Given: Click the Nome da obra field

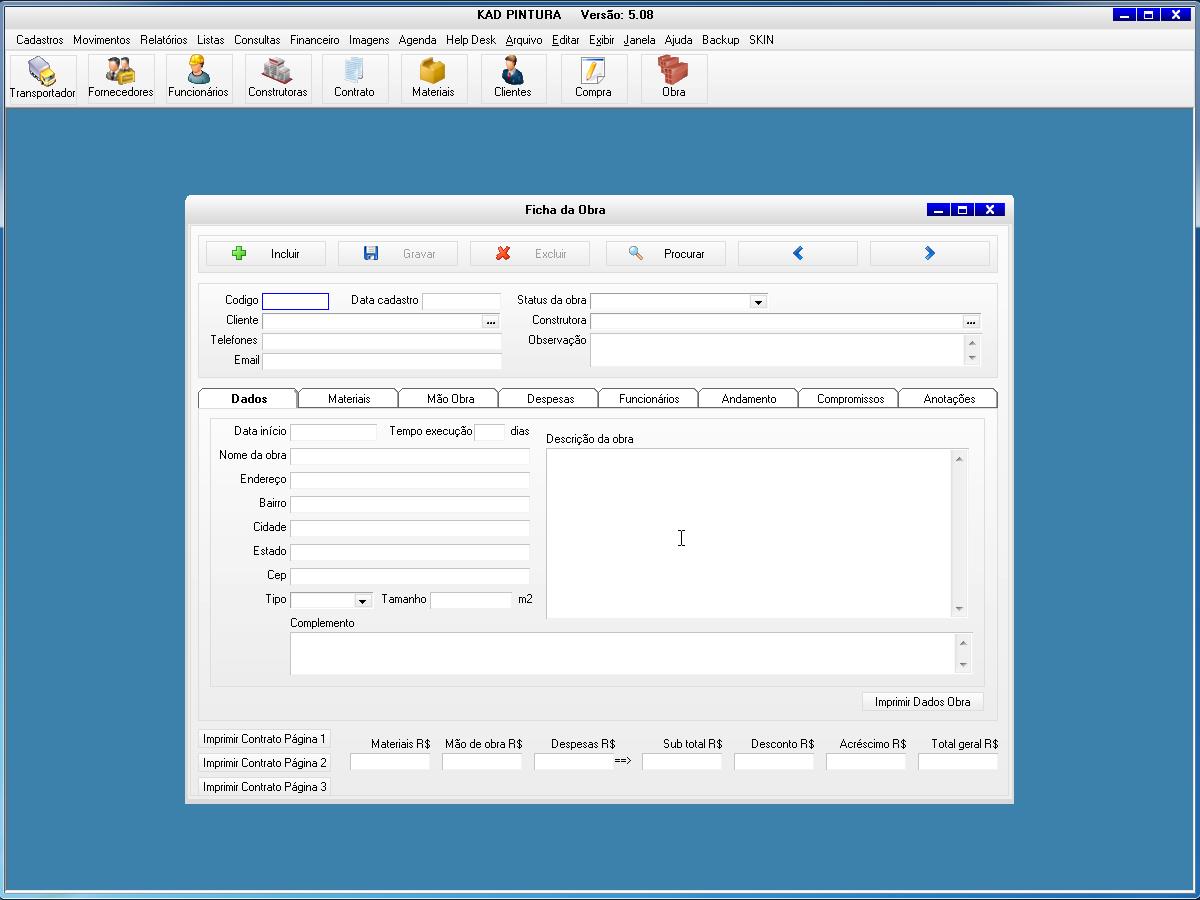Looking at the screenshot, I should [410, 456].
